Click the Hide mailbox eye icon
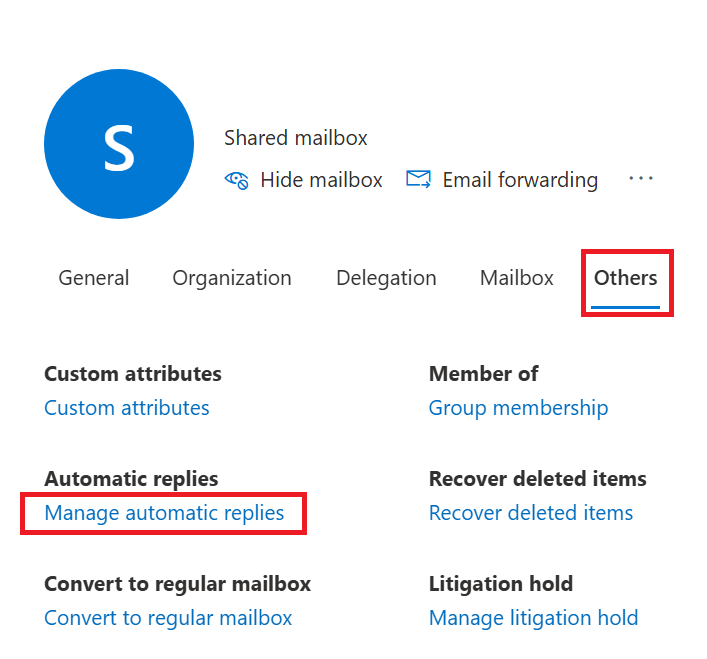 (x=236, y=180)
